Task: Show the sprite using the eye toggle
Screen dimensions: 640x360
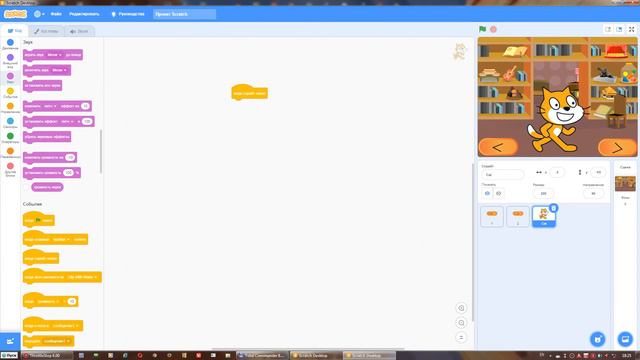Action: 487,193
